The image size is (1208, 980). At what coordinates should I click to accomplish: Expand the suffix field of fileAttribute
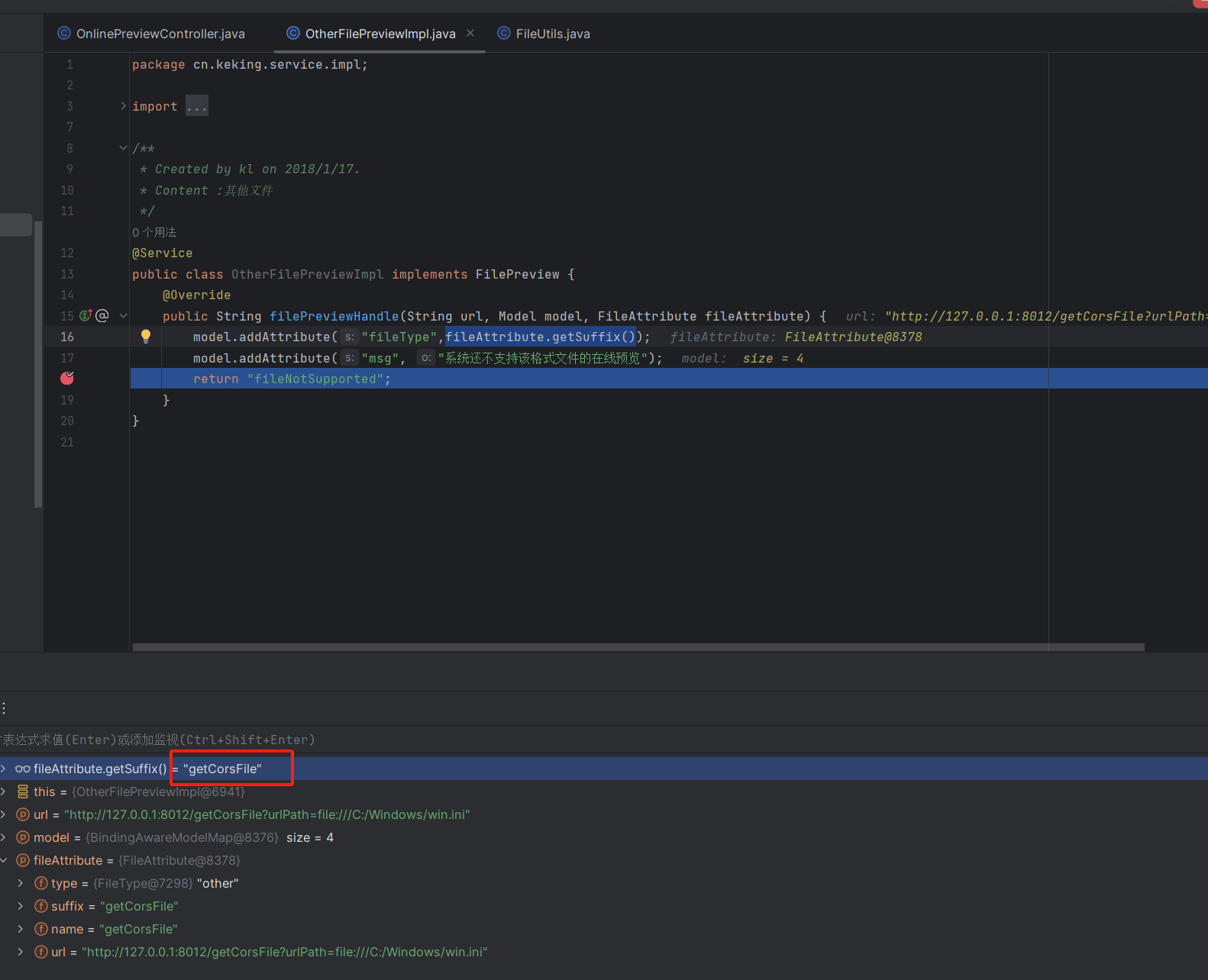[x=21, y=906]
